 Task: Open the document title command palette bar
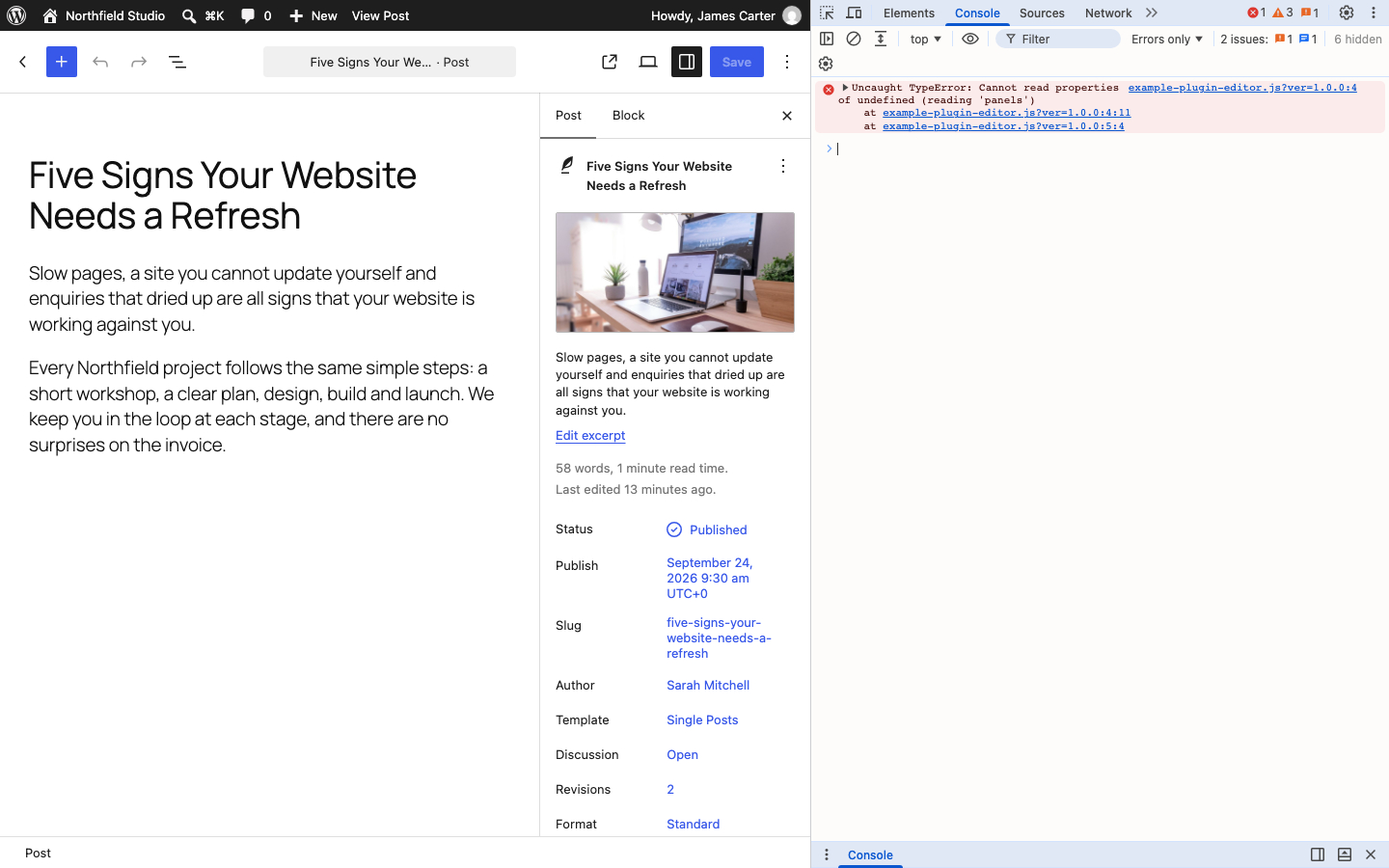click(x=390, y=62)
